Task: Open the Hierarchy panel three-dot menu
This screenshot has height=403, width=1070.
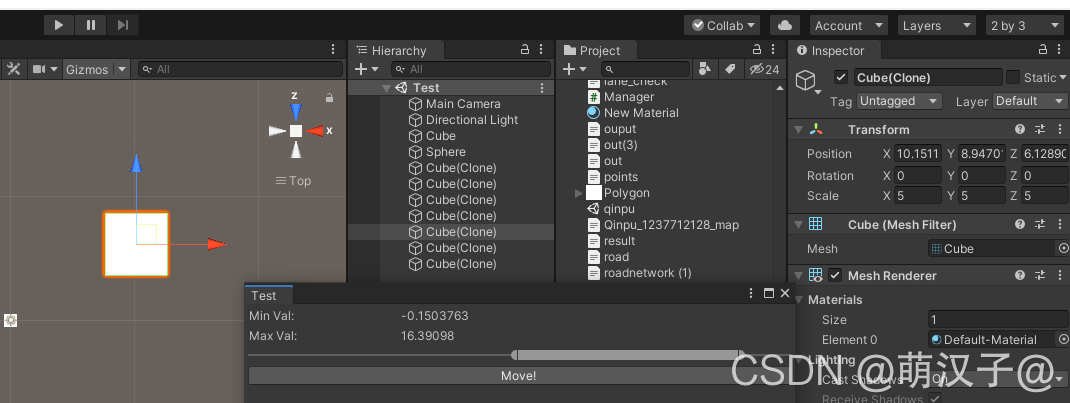Action: click(541, 49)
